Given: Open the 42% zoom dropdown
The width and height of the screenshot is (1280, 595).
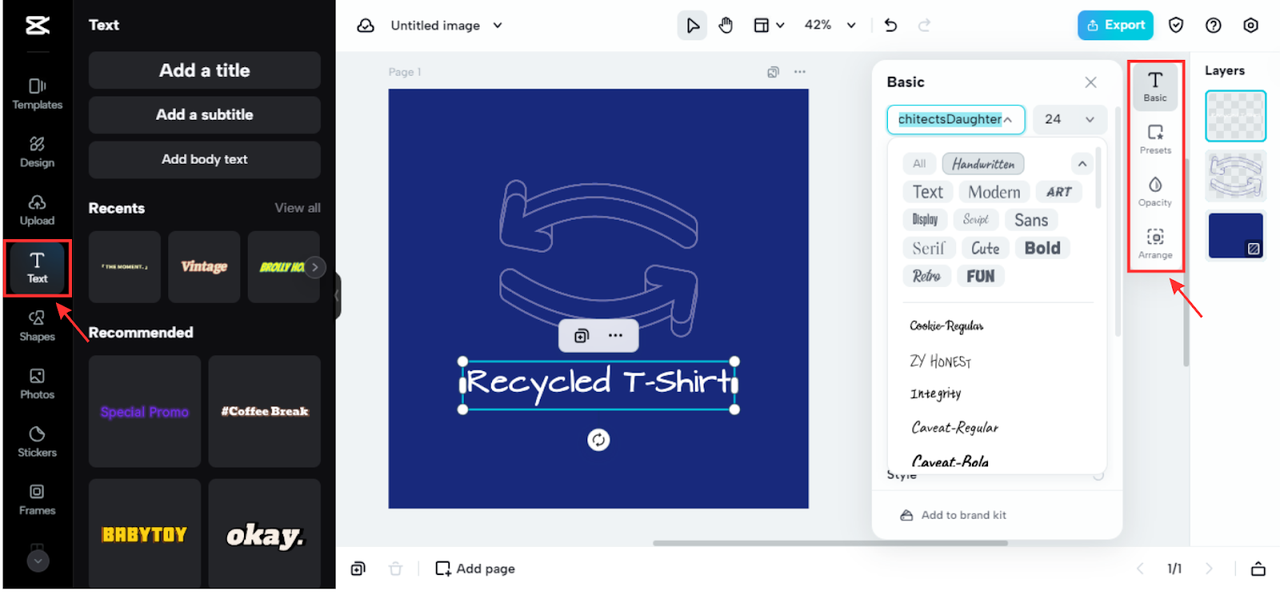Looking at the screenshot, I should (x=830, y=25).
